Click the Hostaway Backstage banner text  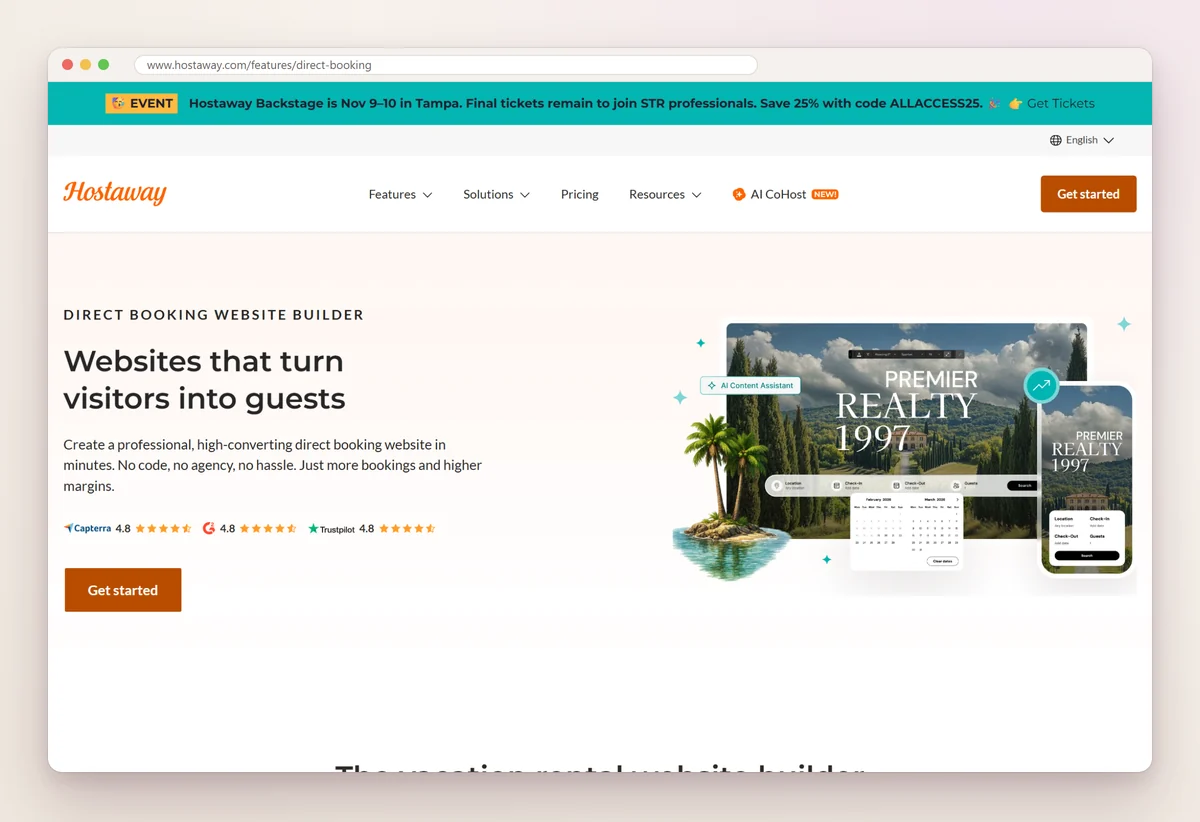coord(586,103)
